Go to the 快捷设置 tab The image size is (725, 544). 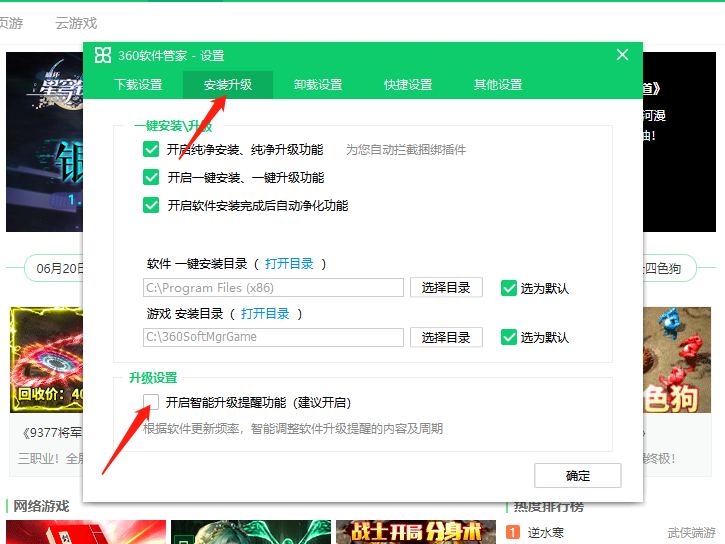[408, 85]
